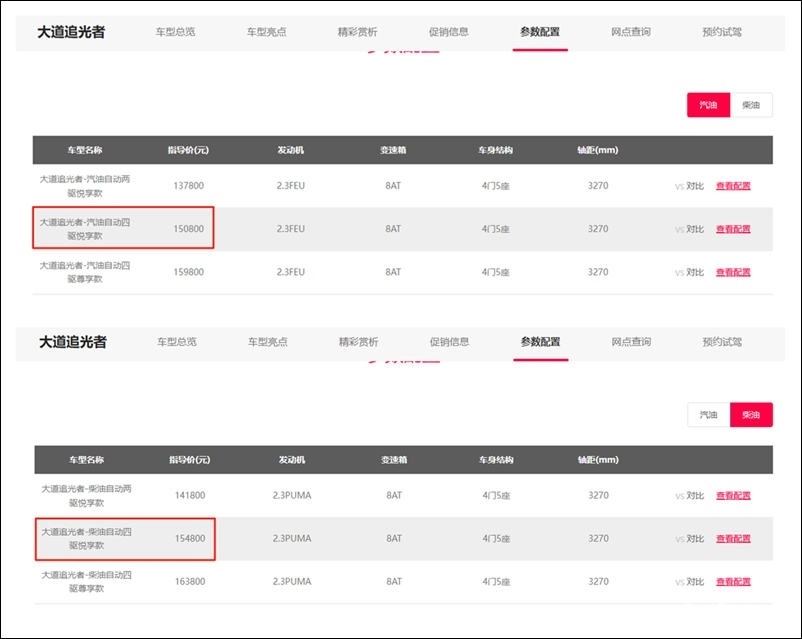View 查看配置 for 141800 diesel model

[x=733, y=495]
